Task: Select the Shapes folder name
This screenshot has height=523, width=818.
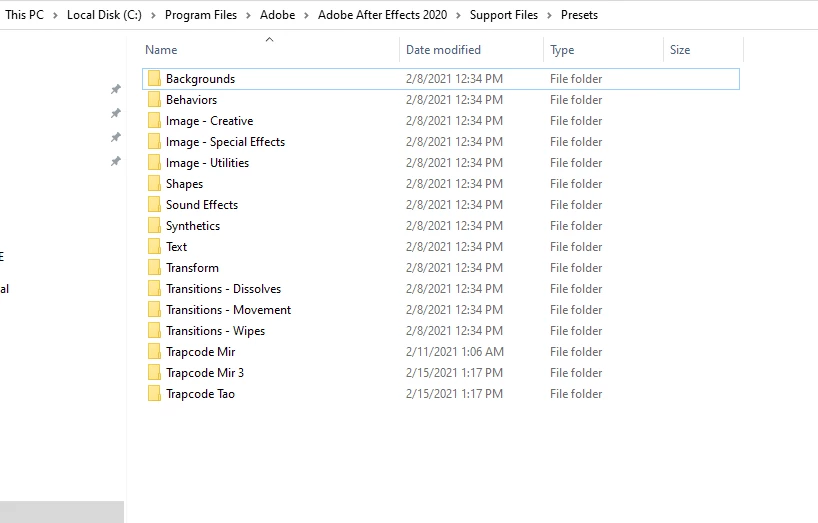Action: coord(184,184)
